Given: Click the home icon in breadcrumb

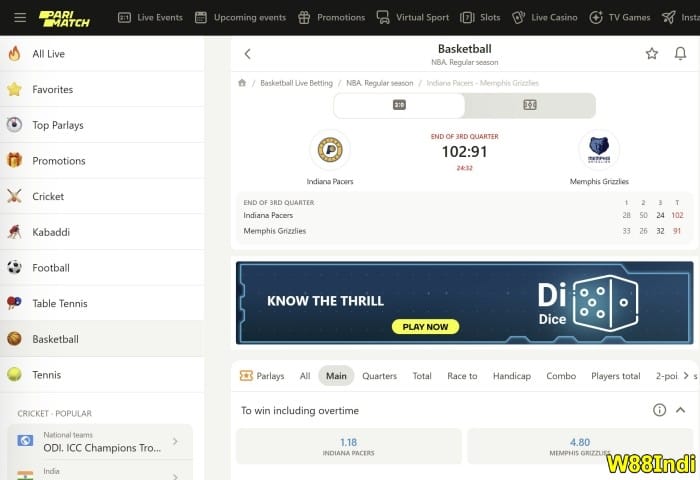Looking at the screenshot, I should [242, 83].
